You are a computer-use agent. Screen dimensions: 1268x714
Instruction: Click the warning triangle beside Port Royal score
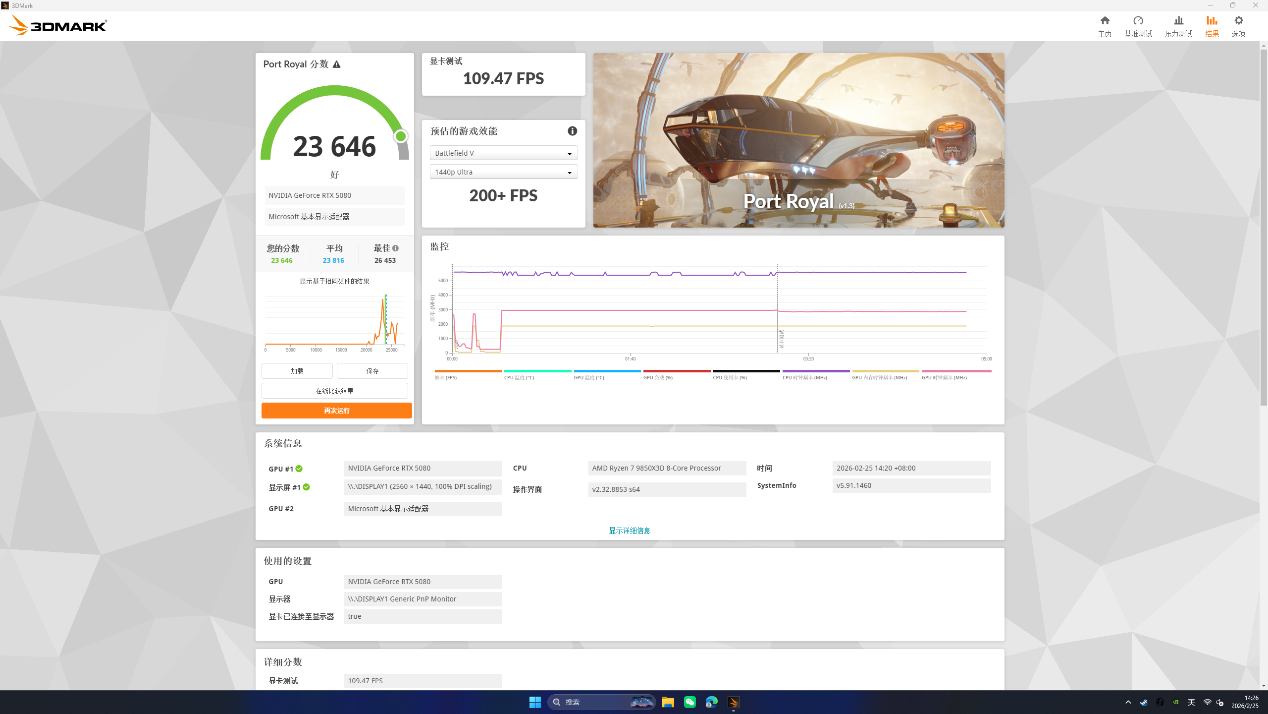click(336, 64)
